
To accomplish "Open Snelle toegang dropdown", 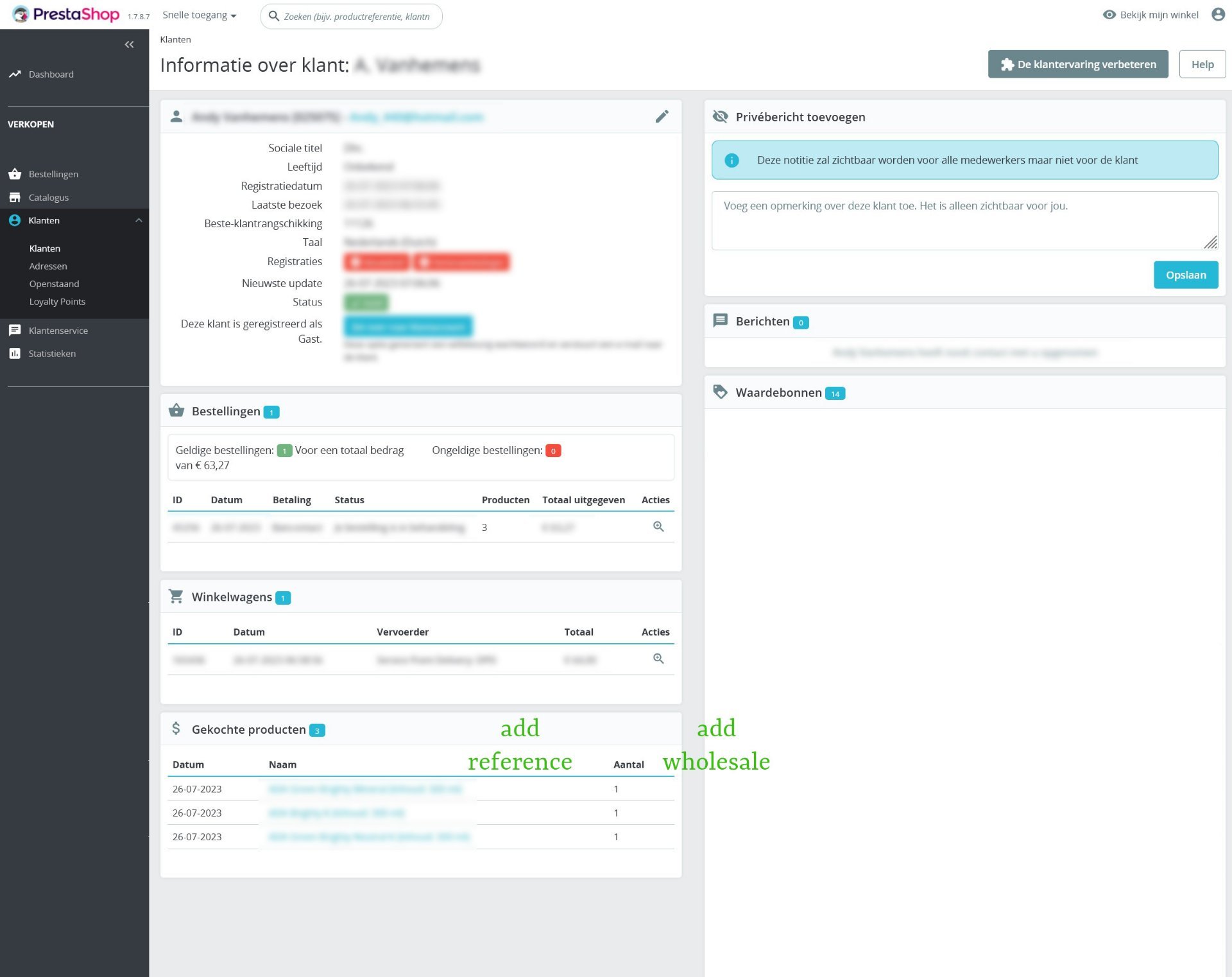I will coord(199,15).
